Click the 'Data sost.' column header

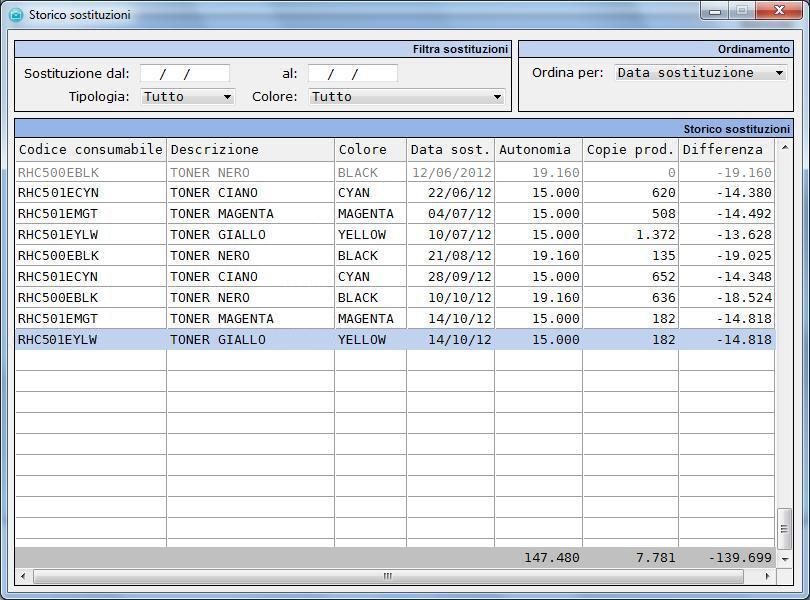pyautogui.click(x=450, y=150)
